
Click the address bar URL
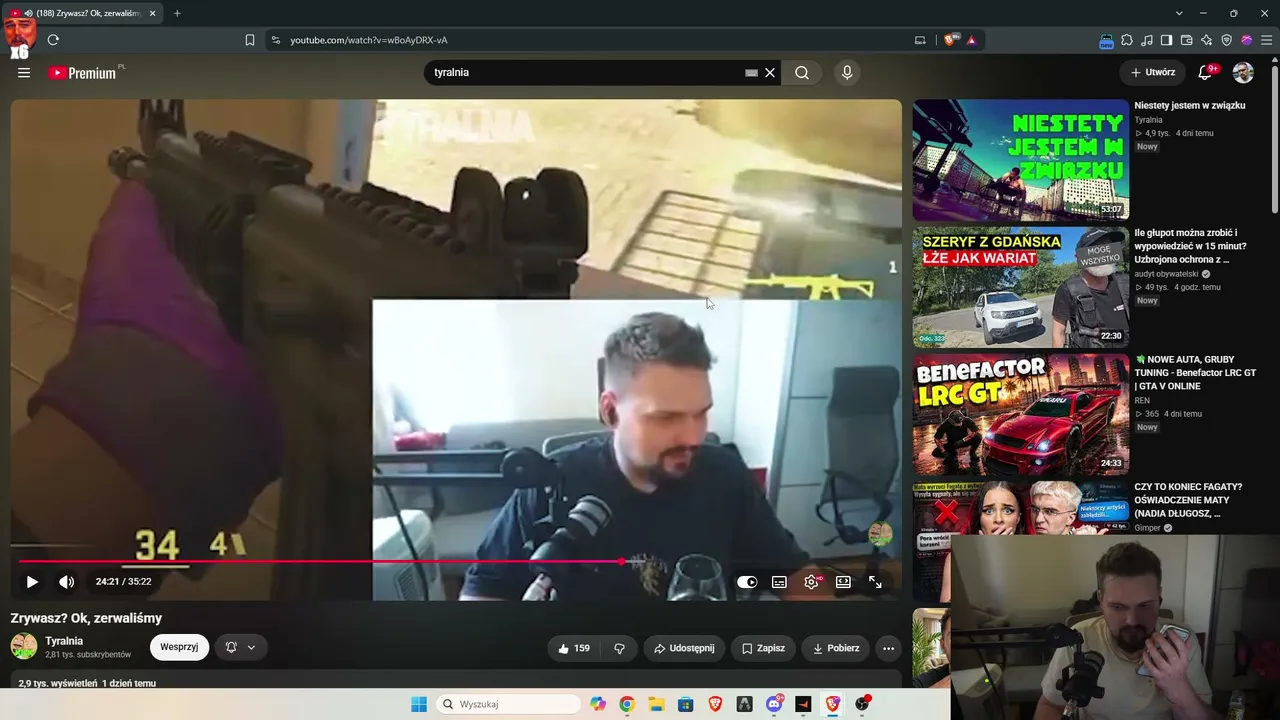click(x=369, y=40)
